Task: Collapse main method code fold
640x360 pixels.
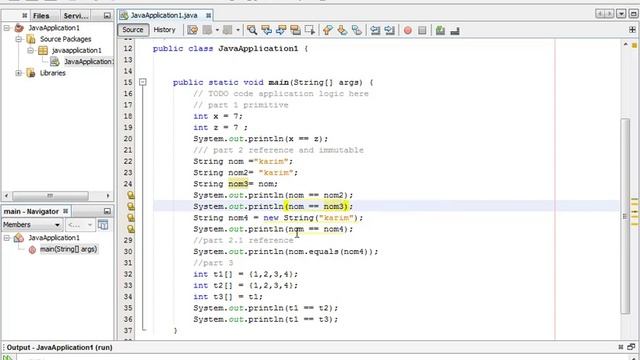Action: tap(142, 82)
